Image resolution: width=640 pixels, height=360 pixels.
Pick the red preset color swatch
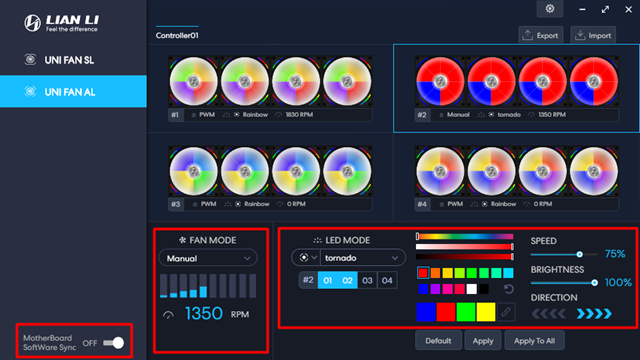(423, 273)
